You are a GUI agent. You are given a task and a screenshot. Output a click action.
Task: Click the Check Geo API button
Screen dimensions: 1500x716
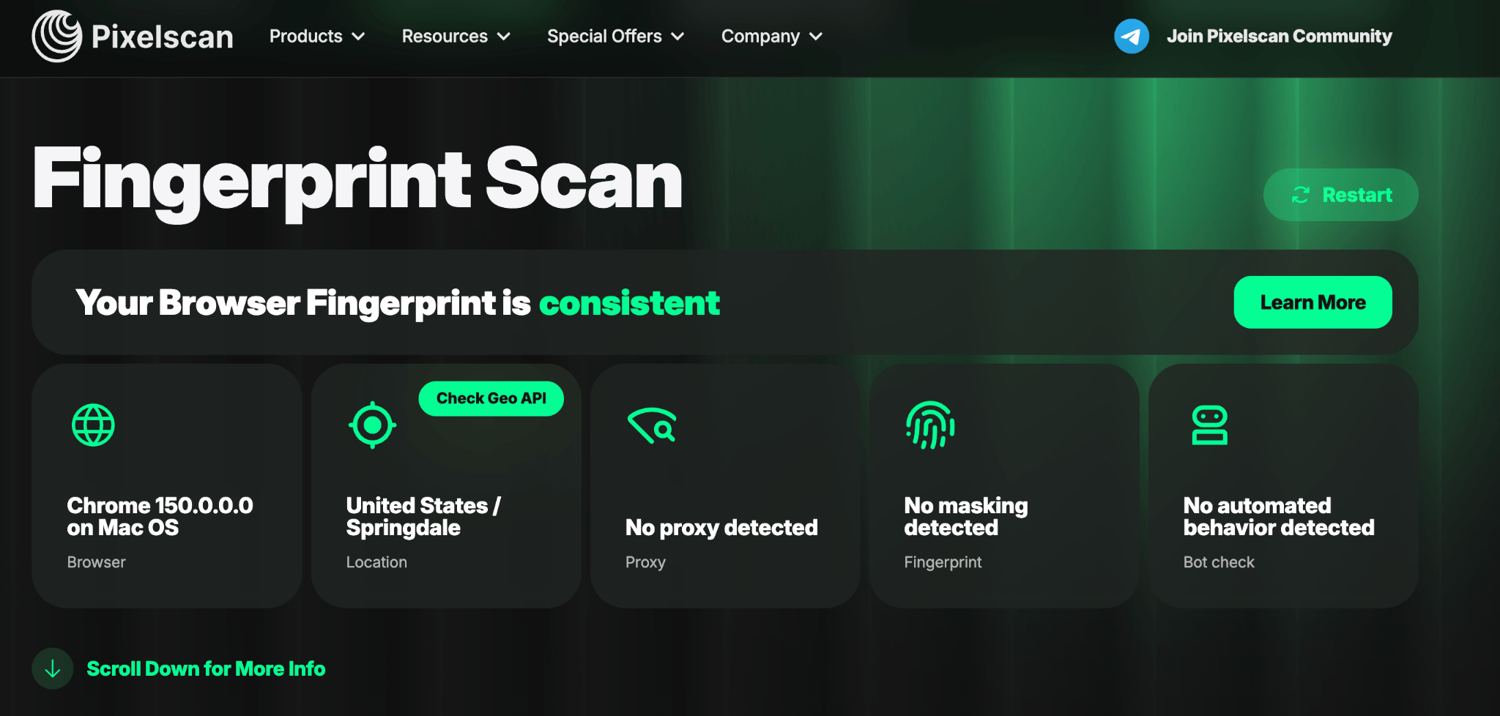tap(491, 398)
